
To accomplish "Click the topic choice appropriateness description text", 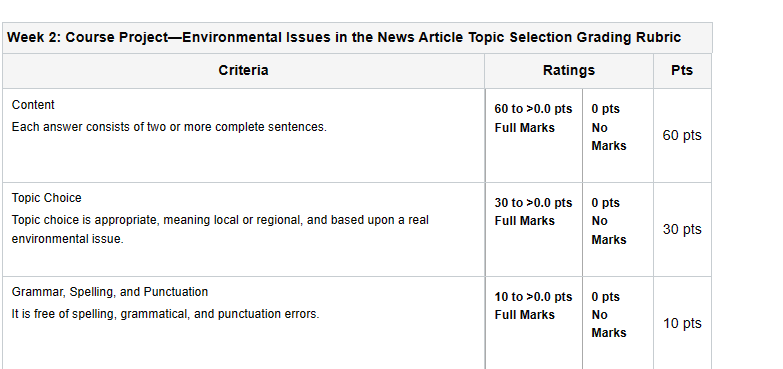I will [x=220, y=229].
